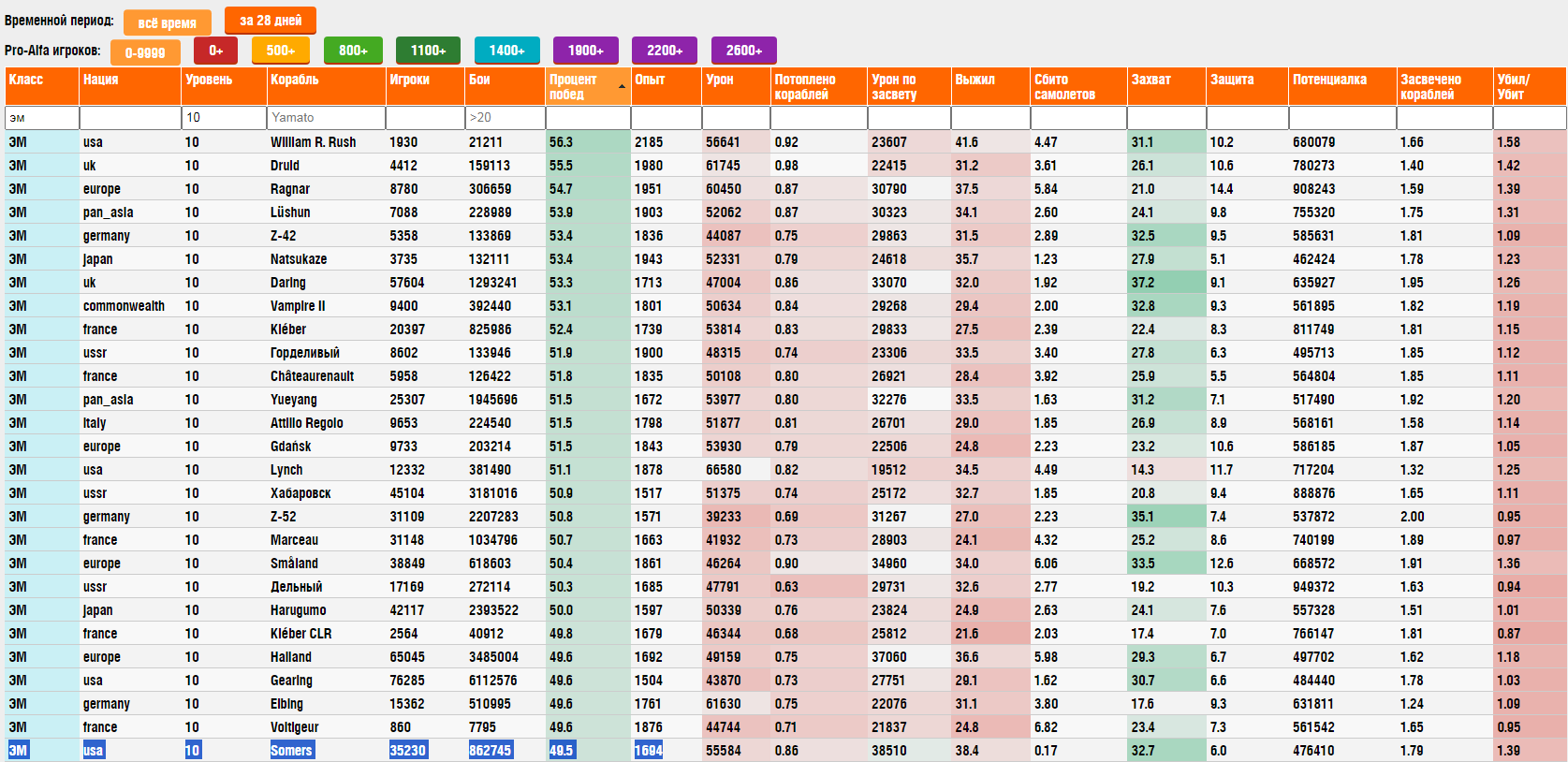The image size is (1568, 762).
Task: Apply the dark green 1100+ filter
Action: coord(428,51)
